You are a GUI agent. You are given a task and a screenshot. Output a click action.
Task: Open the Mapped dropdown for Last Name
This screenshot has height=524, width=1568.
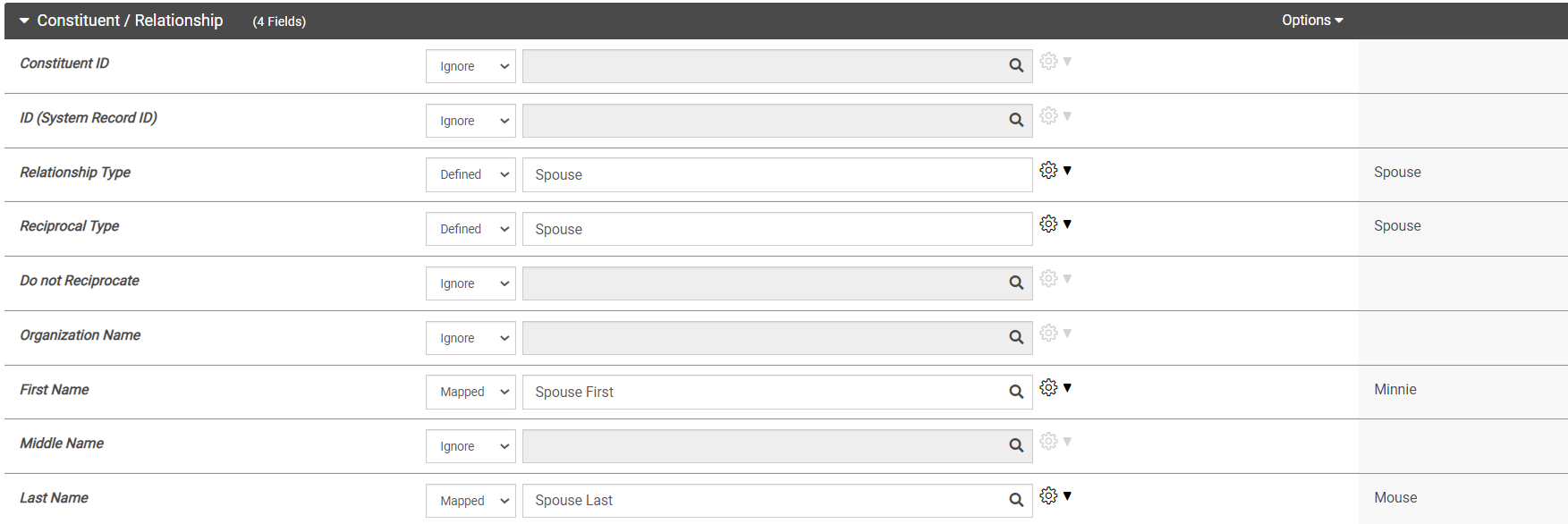470,500
